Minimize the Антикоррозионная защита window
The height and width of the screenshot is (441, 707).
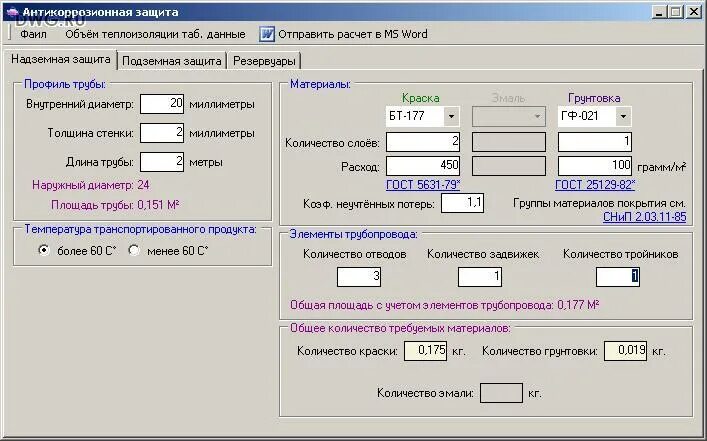pos(659,12)
